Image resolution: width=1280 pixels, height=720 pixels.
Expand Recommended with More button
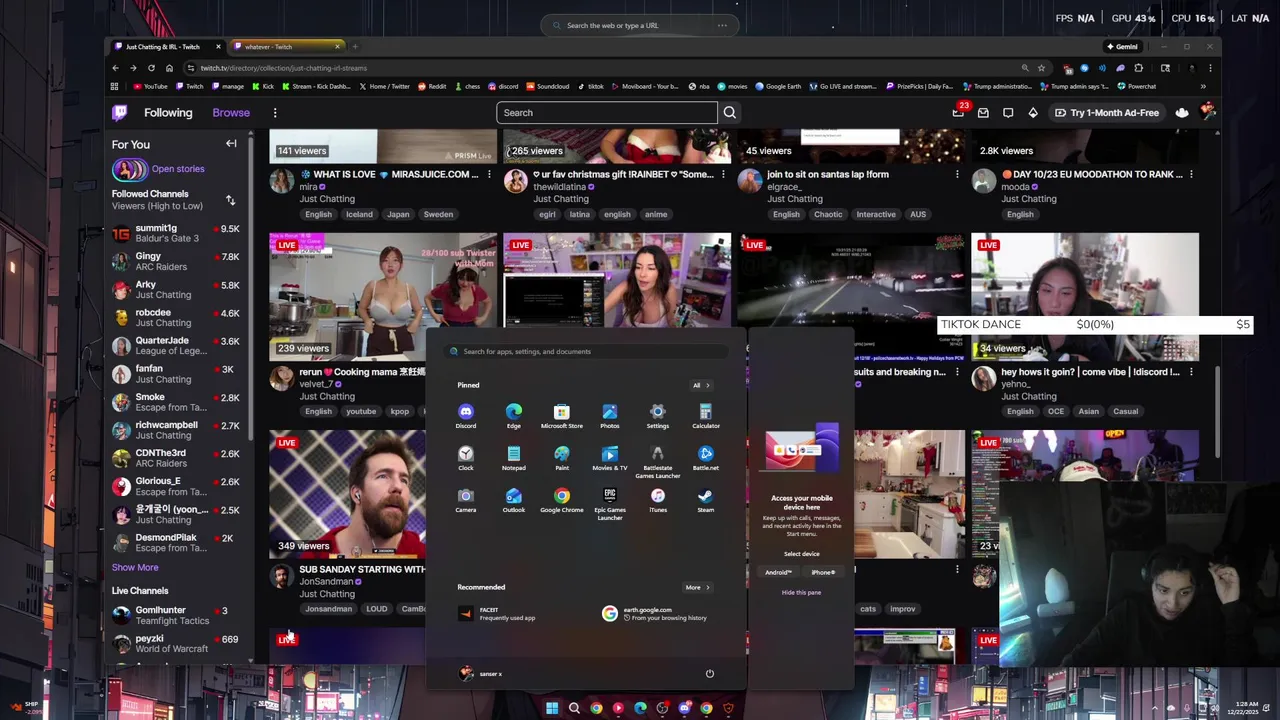tap(697, 587)
